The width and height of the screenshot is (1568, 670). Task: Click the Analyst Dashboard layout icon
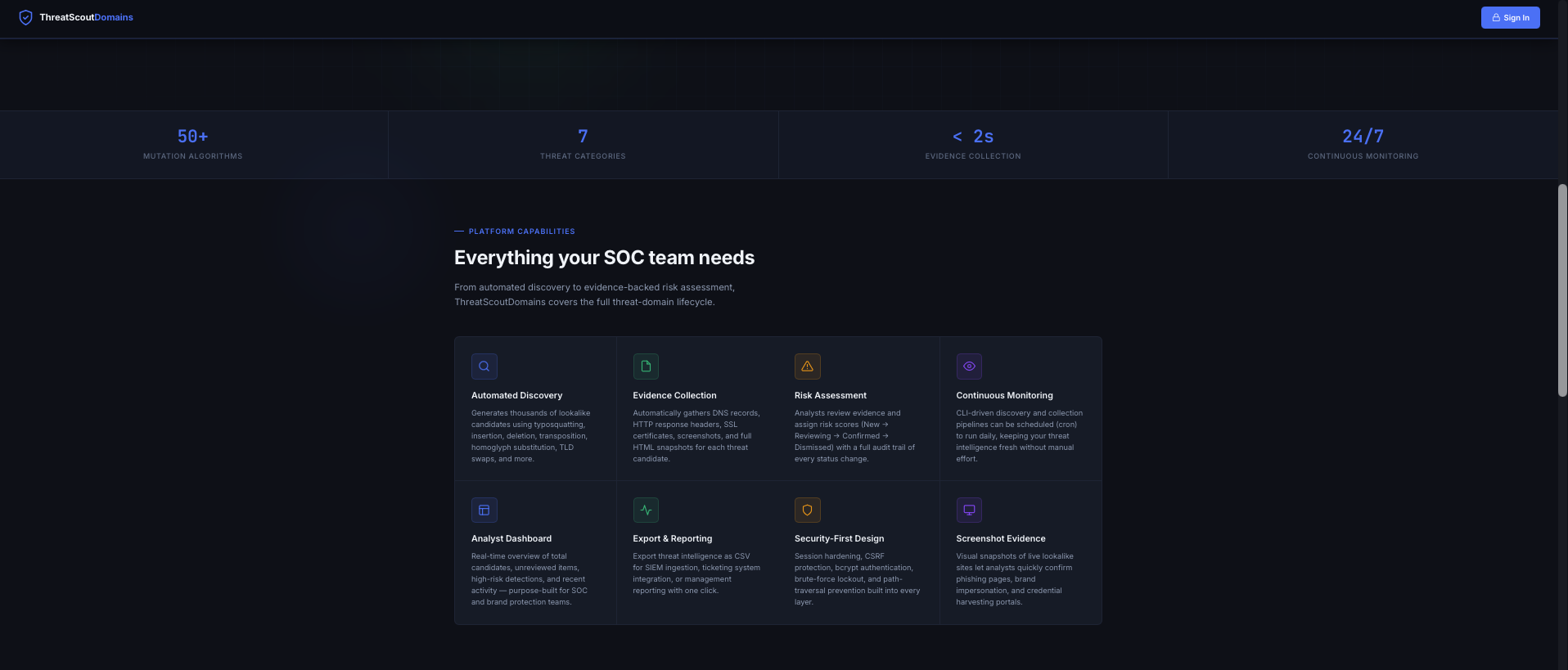484,510
